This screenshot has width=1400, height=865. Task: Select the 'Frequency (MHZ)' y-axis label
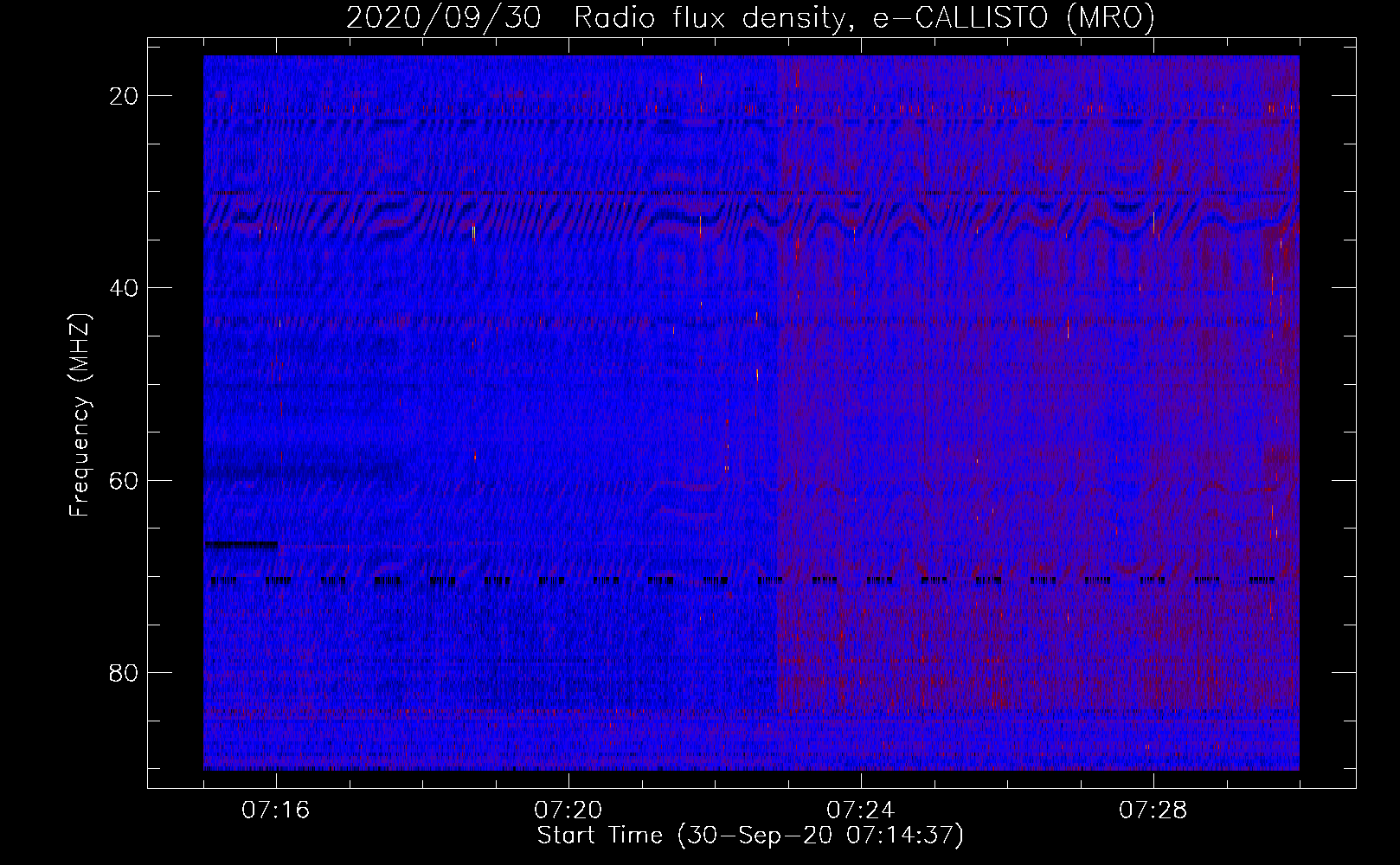80,415
